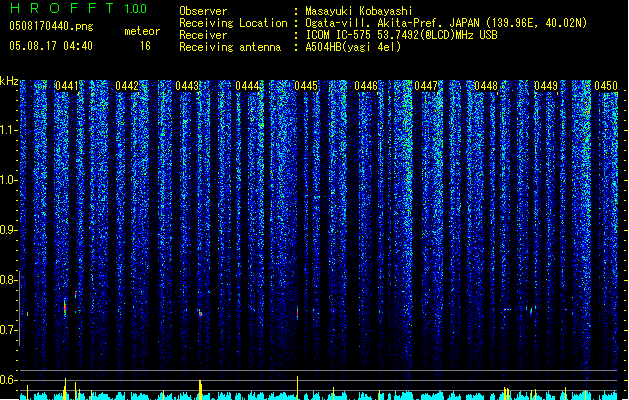The height and width of the screenshot is (400, 629).
Task: Click the 0446 time marker
Action: click(366, 86)
